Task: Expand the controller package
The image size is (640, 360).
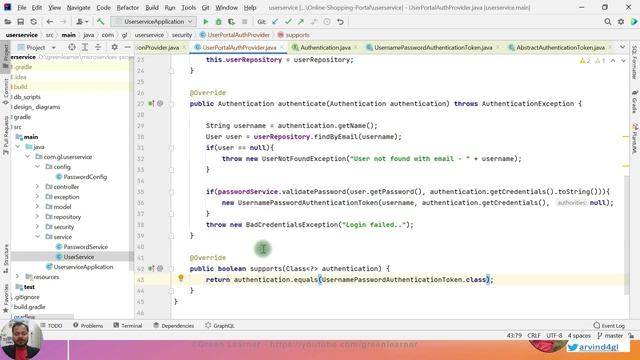Action: coord(38,187)
